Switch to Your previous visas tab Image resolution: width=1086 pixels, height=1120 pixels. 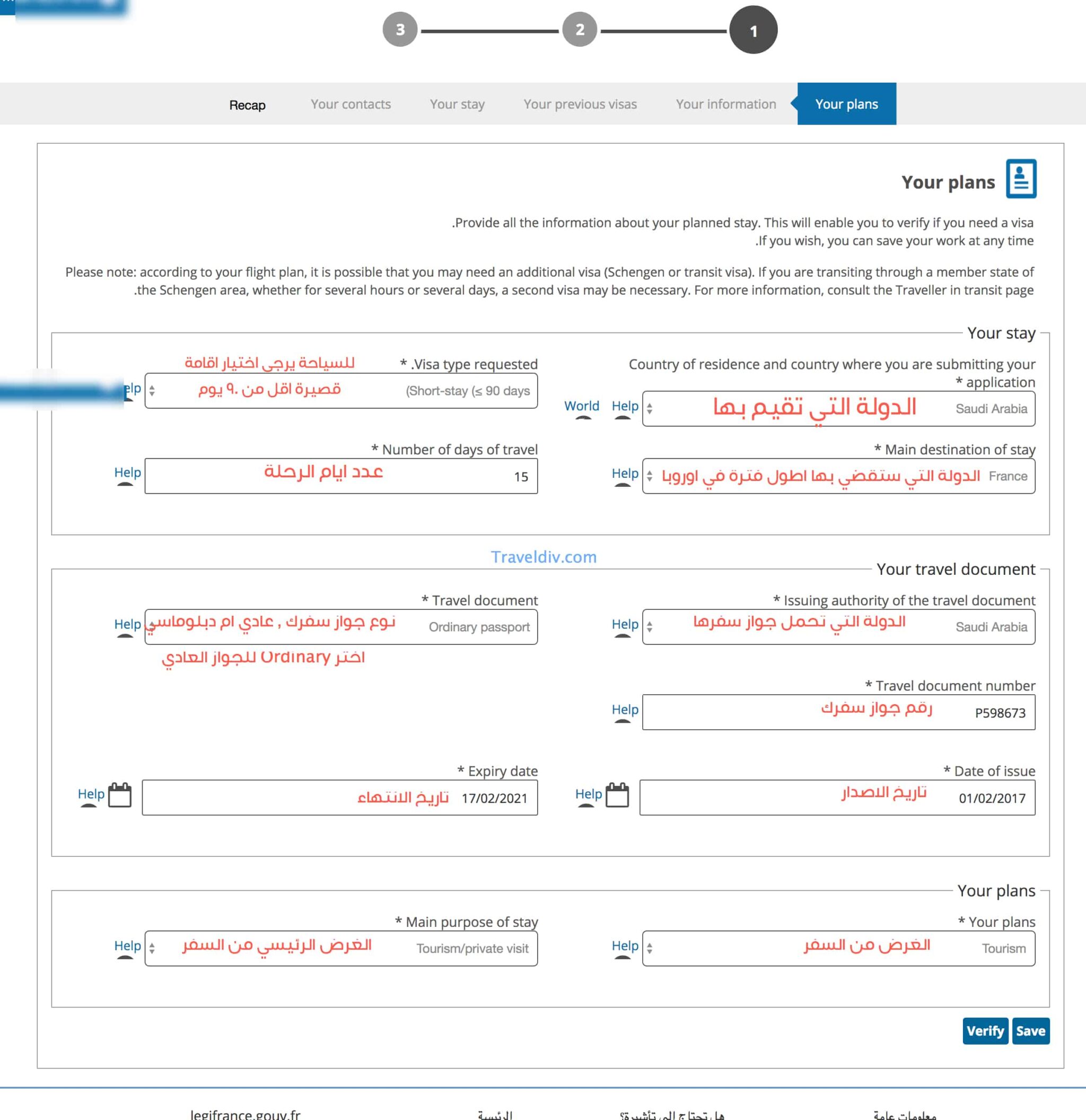(x=581, y=104)
